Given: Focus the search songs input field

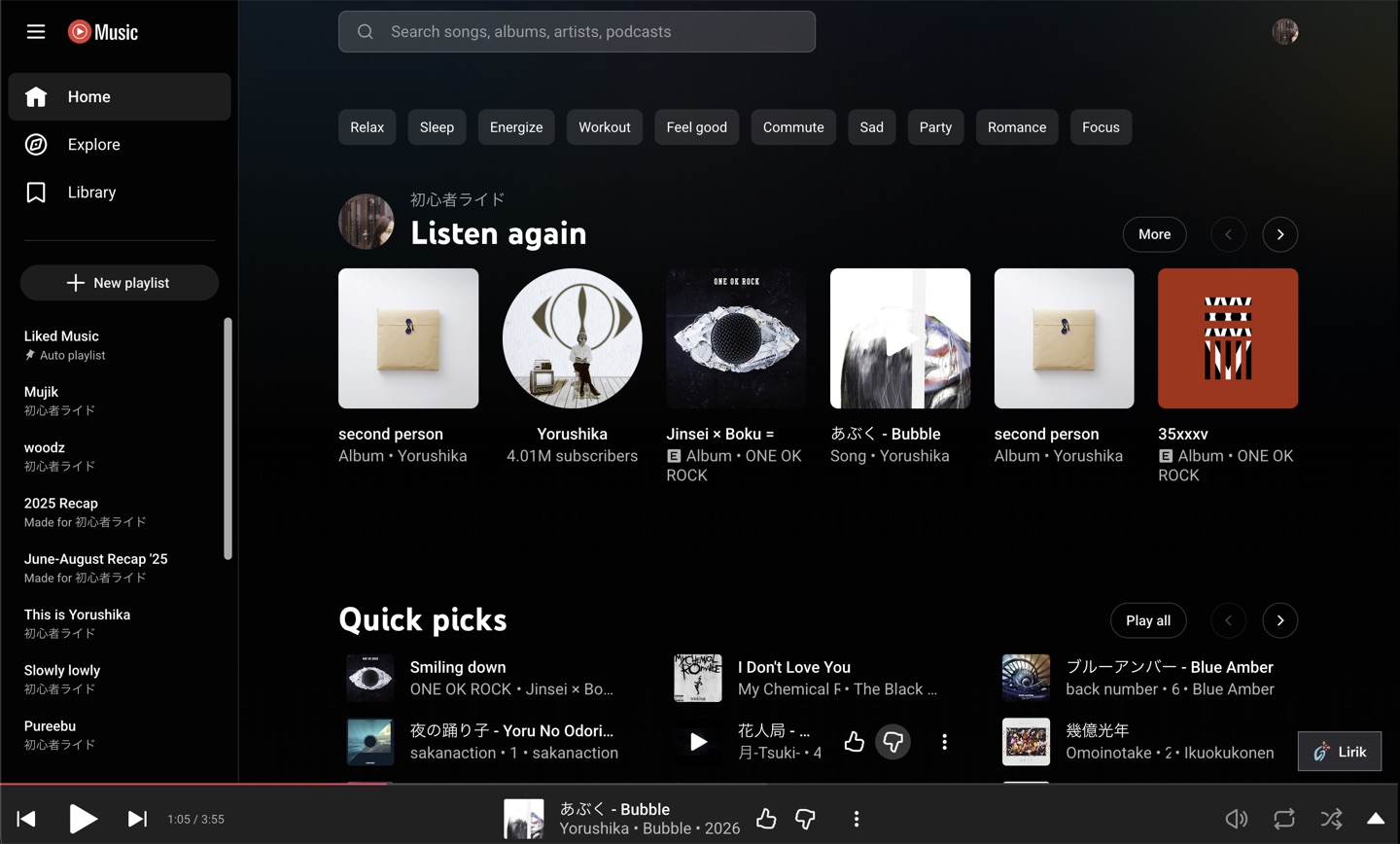Looking at the screenshot, I should click(577, 31).
